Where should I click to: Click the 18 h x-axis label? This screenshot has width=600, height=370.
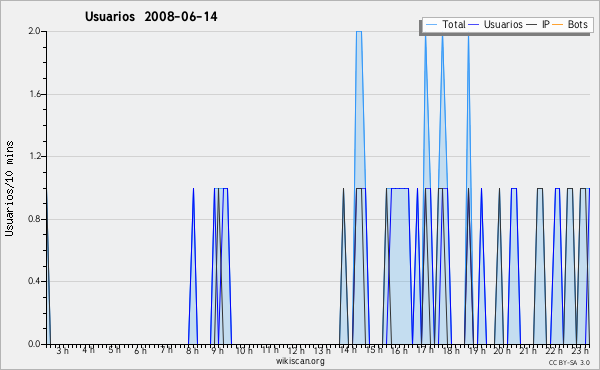(451, 351)
